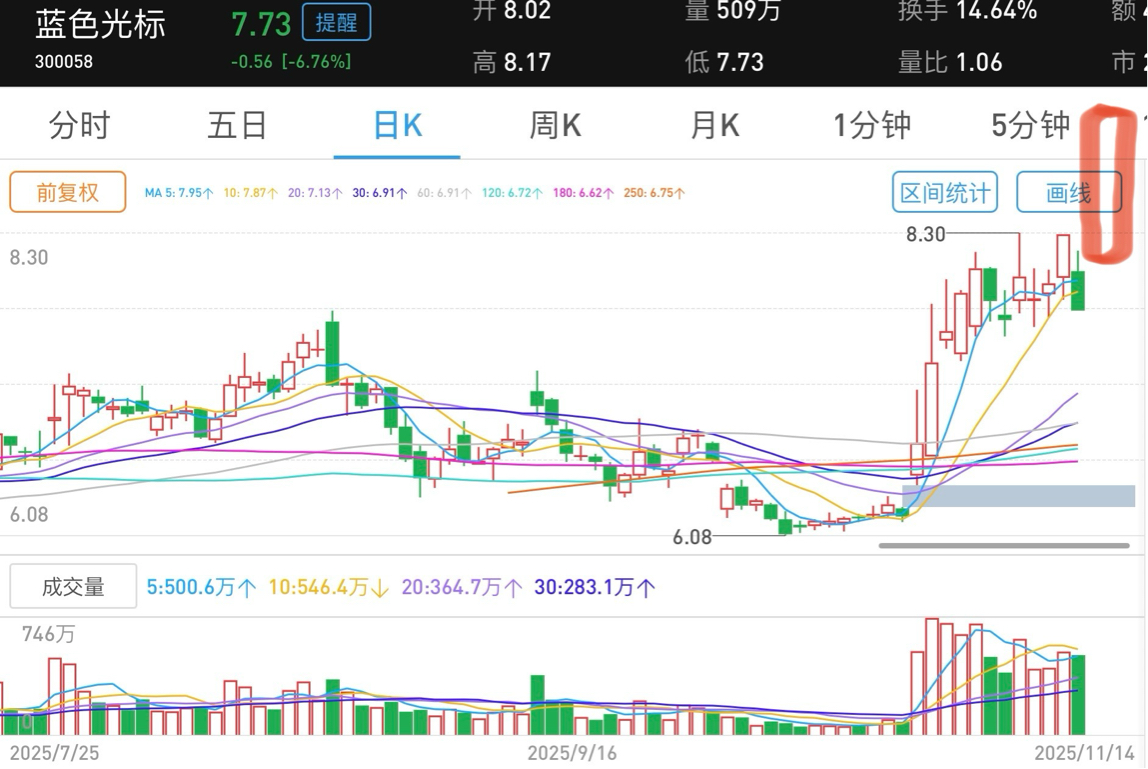
Task: Switch to the 五日 tab
Action: click(237, 125)
